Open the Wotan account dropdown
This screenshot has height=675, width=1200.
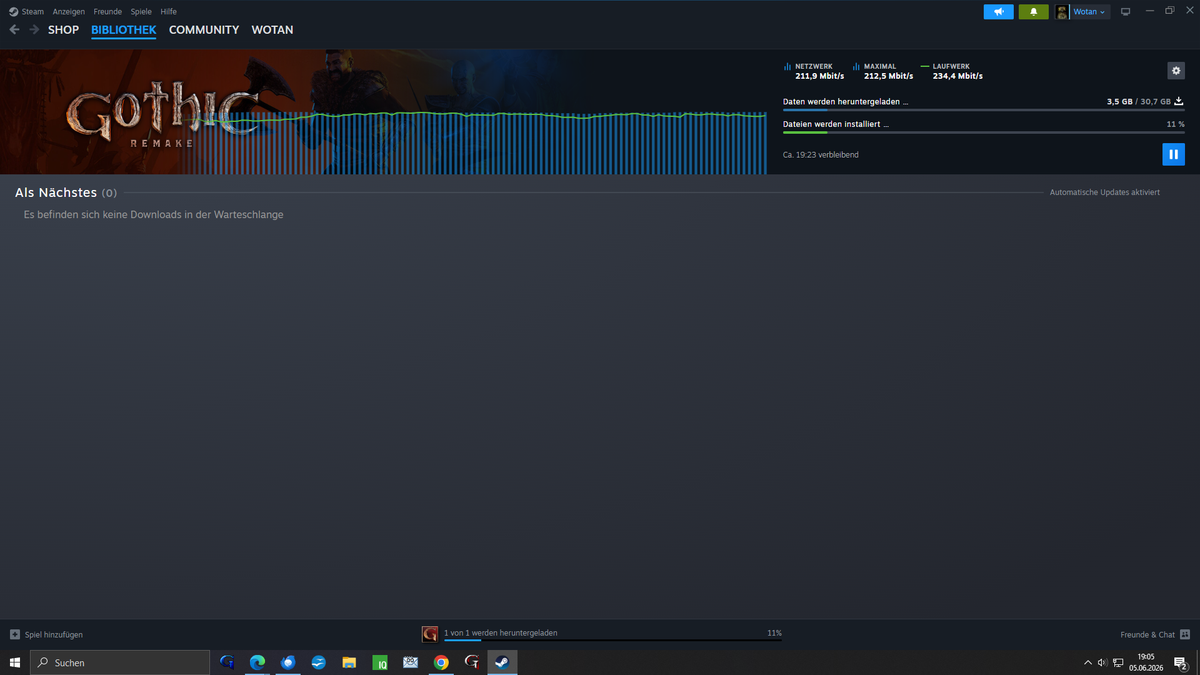point(1089,12)
